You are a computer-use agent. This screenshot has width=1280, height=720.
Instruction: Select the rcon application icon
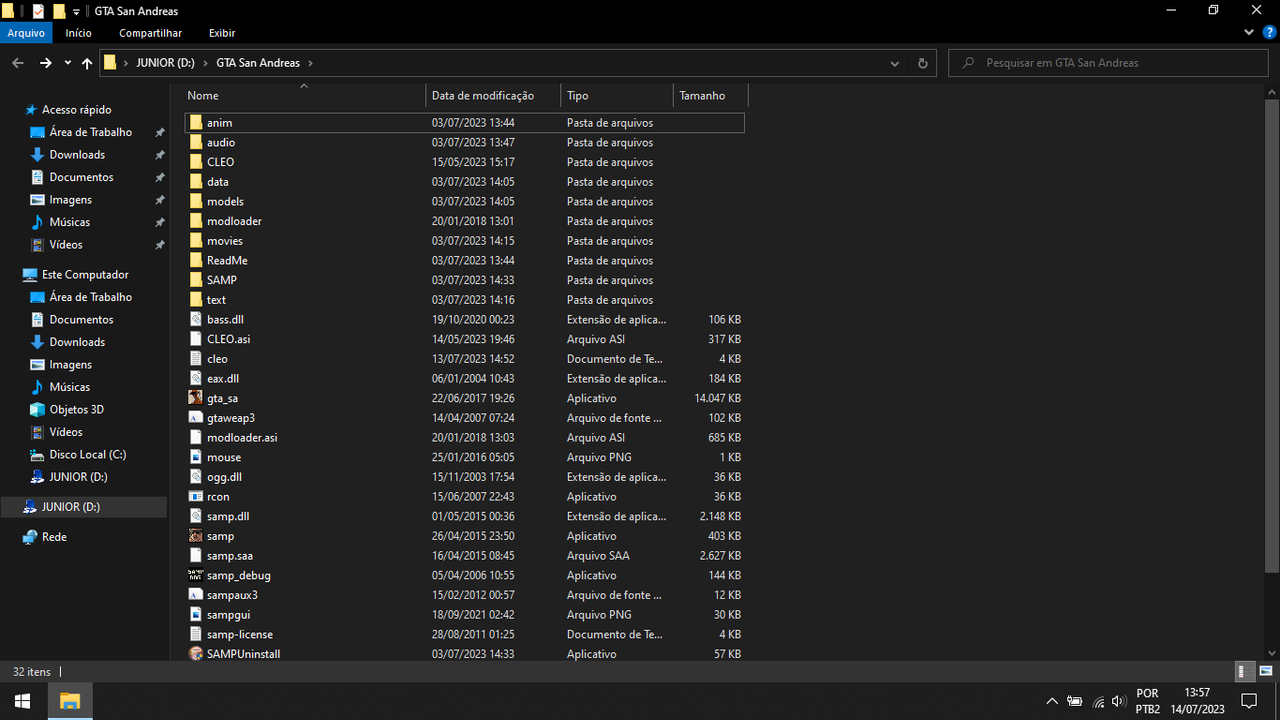coord(196,497)
